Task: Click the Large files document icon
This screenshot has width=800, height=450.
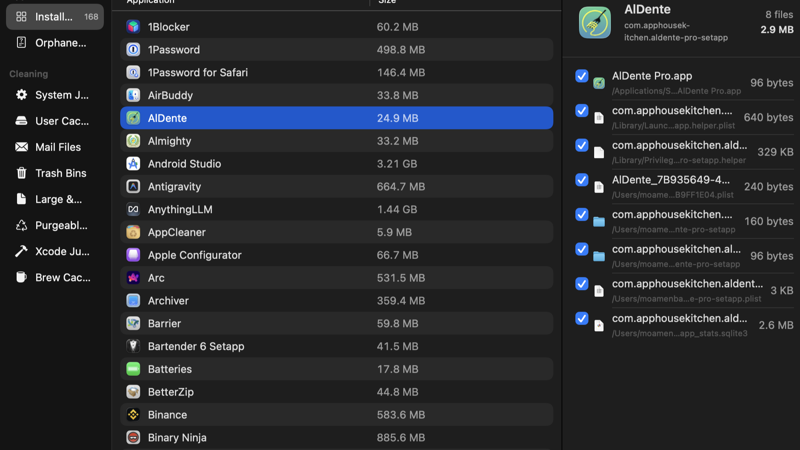Action: 21,199
